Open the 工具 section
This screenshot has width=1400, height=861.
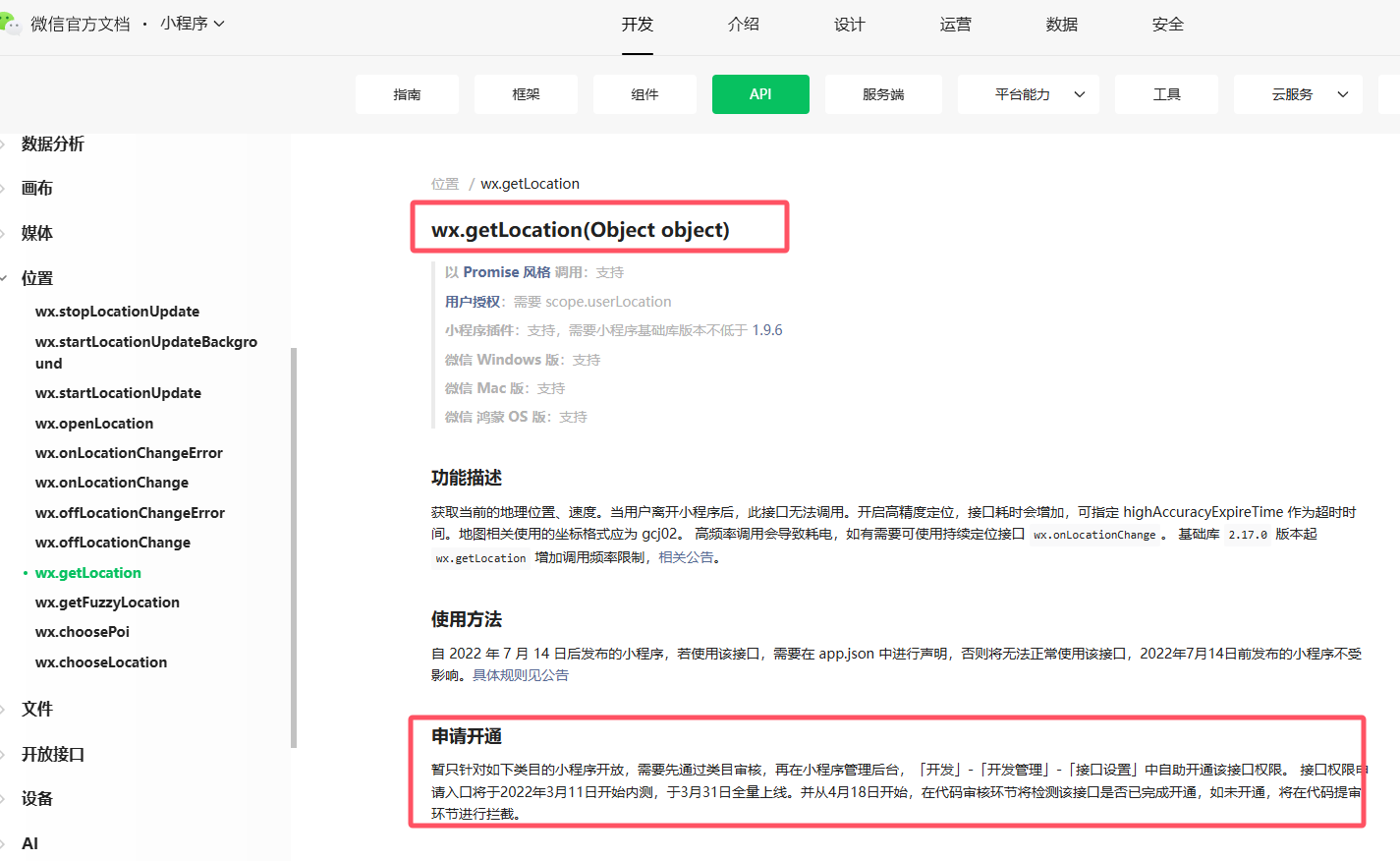coord(1166,94)
